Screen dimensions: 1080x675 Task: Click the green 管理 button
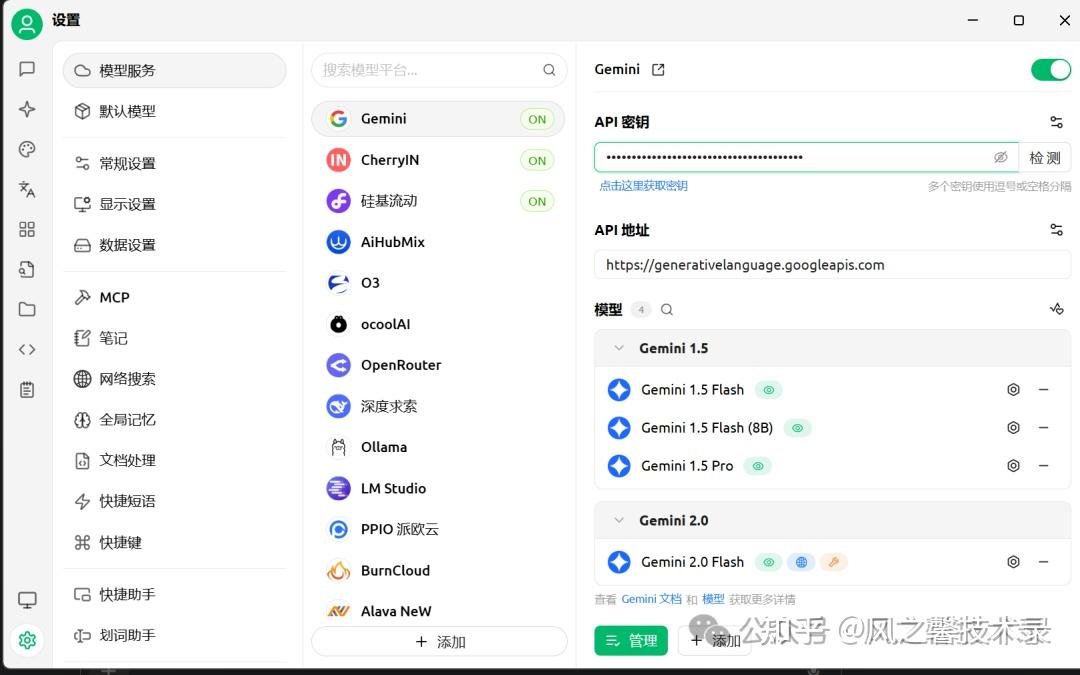pyautogui.click(x=631, y=641)
